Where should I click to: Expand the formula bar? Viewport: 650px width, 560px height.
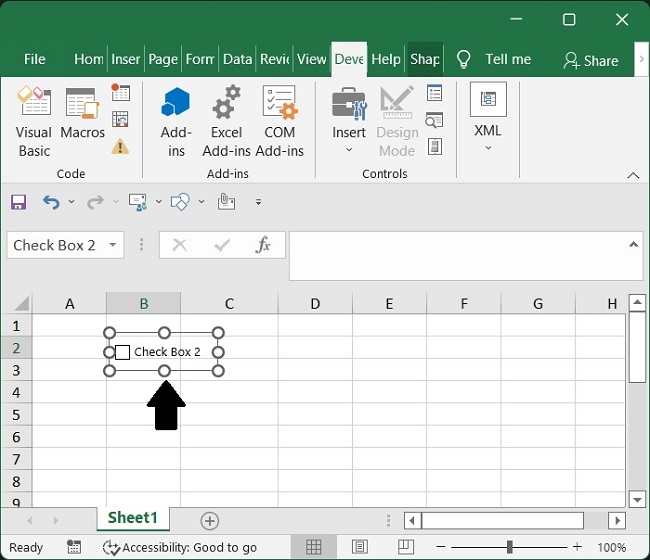[633, 245]
